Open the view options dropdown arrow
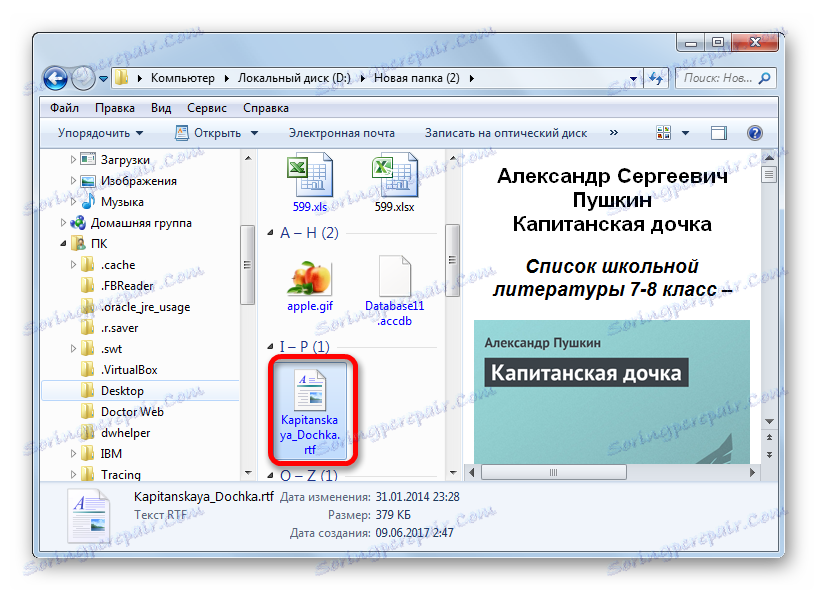 pyautogui.click(x=685, y=133)
